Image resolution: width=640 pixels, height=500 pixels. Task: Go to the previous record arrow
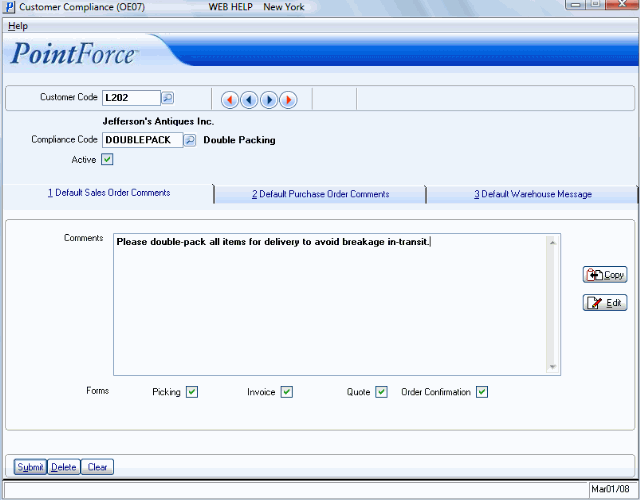click(249, 100)
